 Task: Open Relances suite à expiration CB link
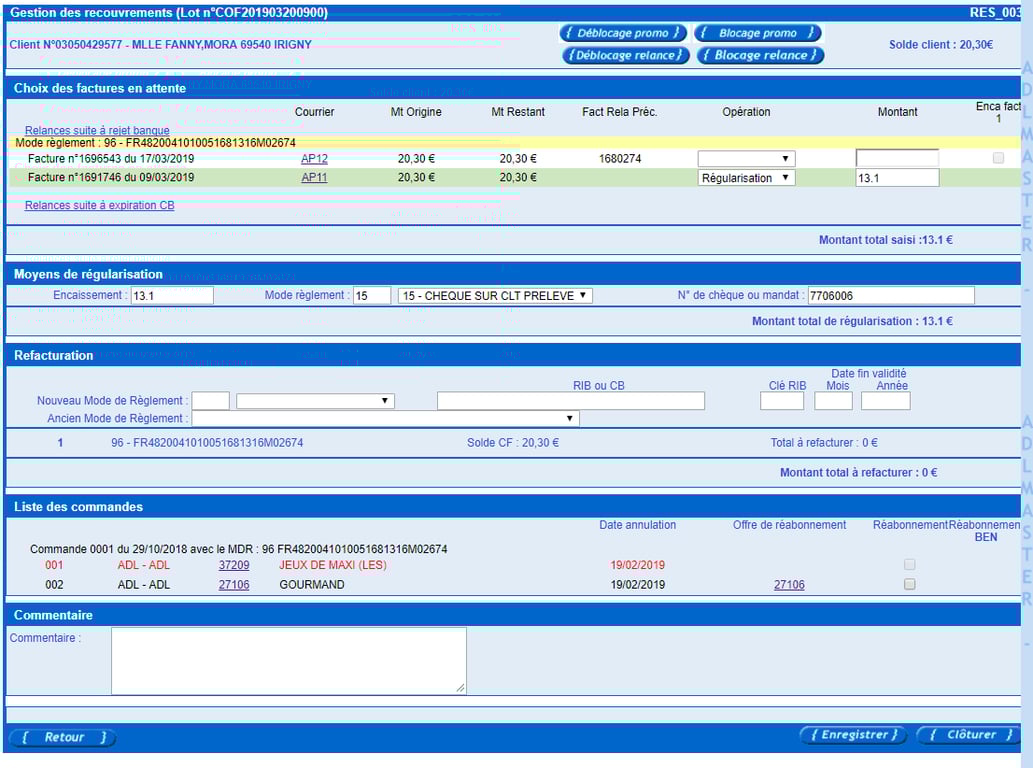point(99,206)
